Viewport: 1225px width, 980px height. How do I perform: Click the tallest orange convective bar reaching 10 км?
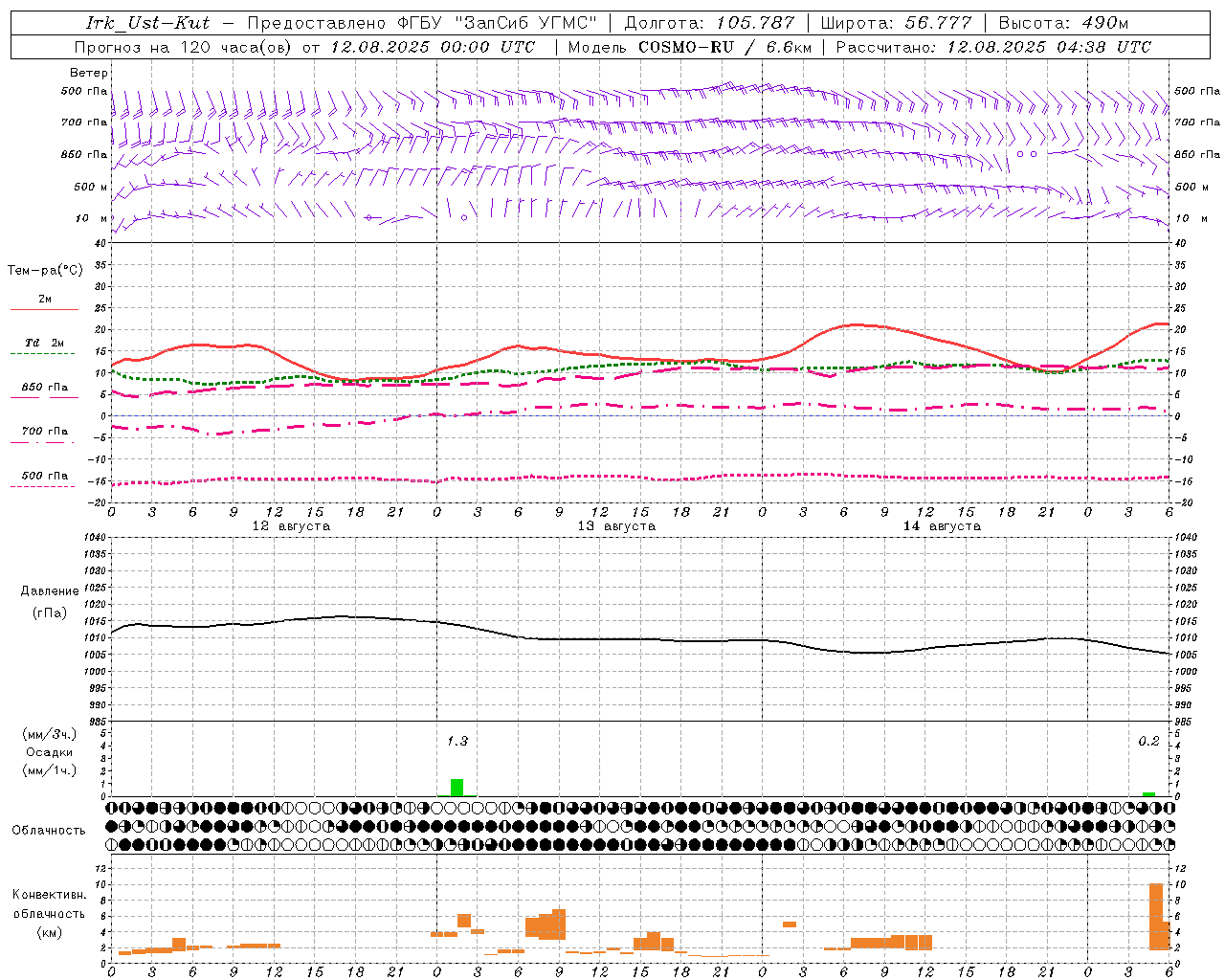pyautogui.click(x=1156, y=916)
